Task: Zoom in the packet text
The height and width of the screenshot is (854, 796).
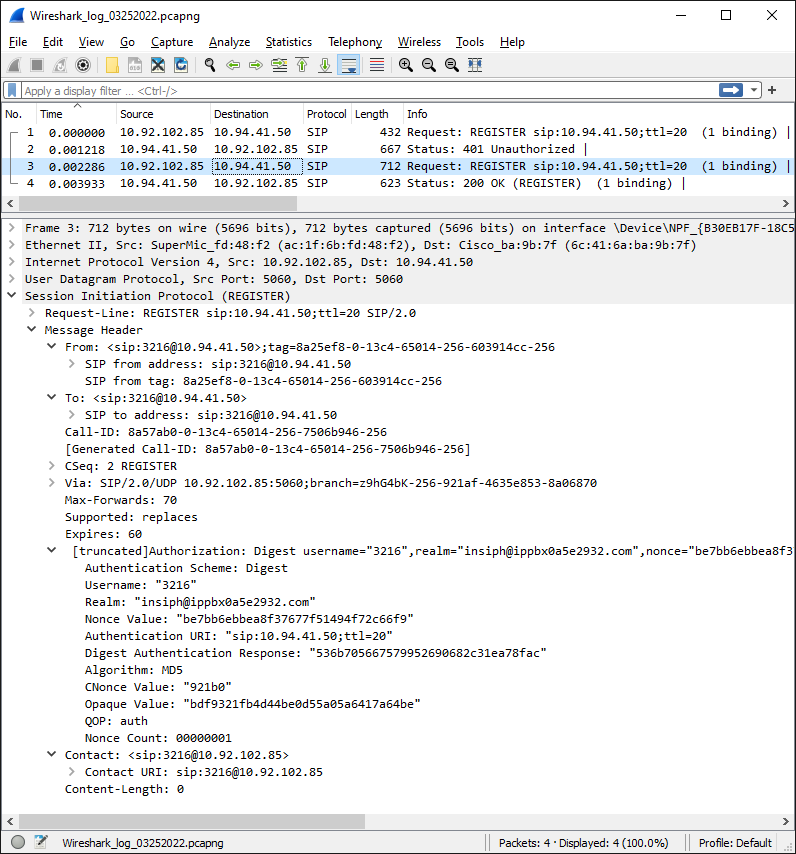Action: 406,65
